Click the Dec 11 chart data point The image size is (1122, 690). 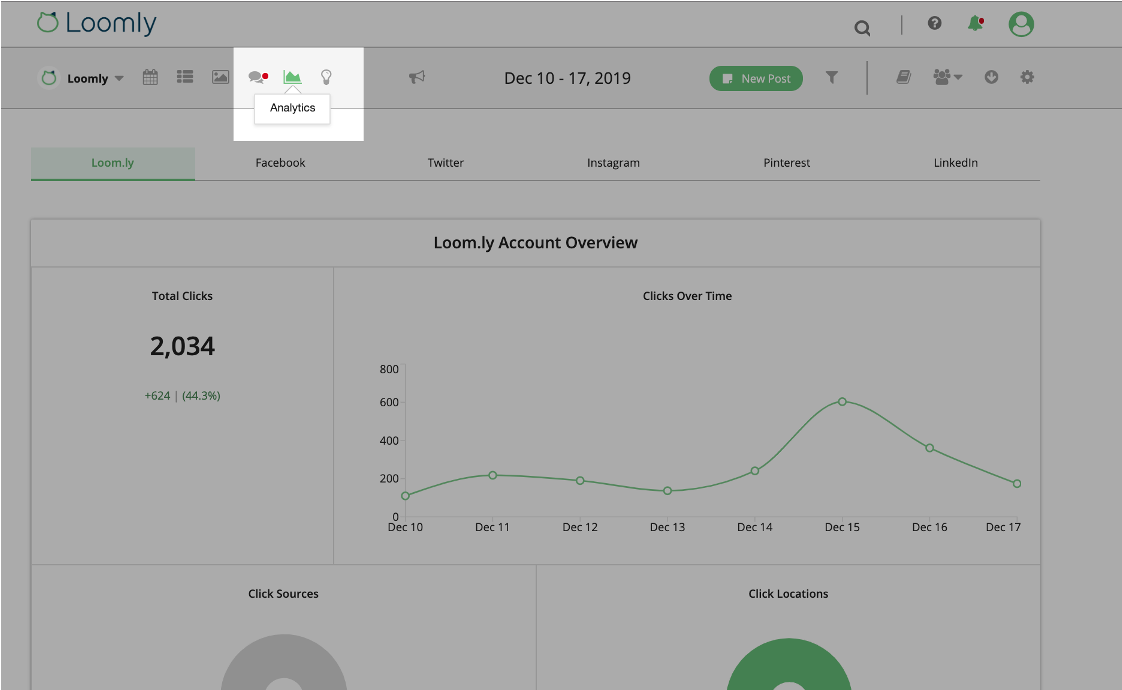click(x=492, y=475)
